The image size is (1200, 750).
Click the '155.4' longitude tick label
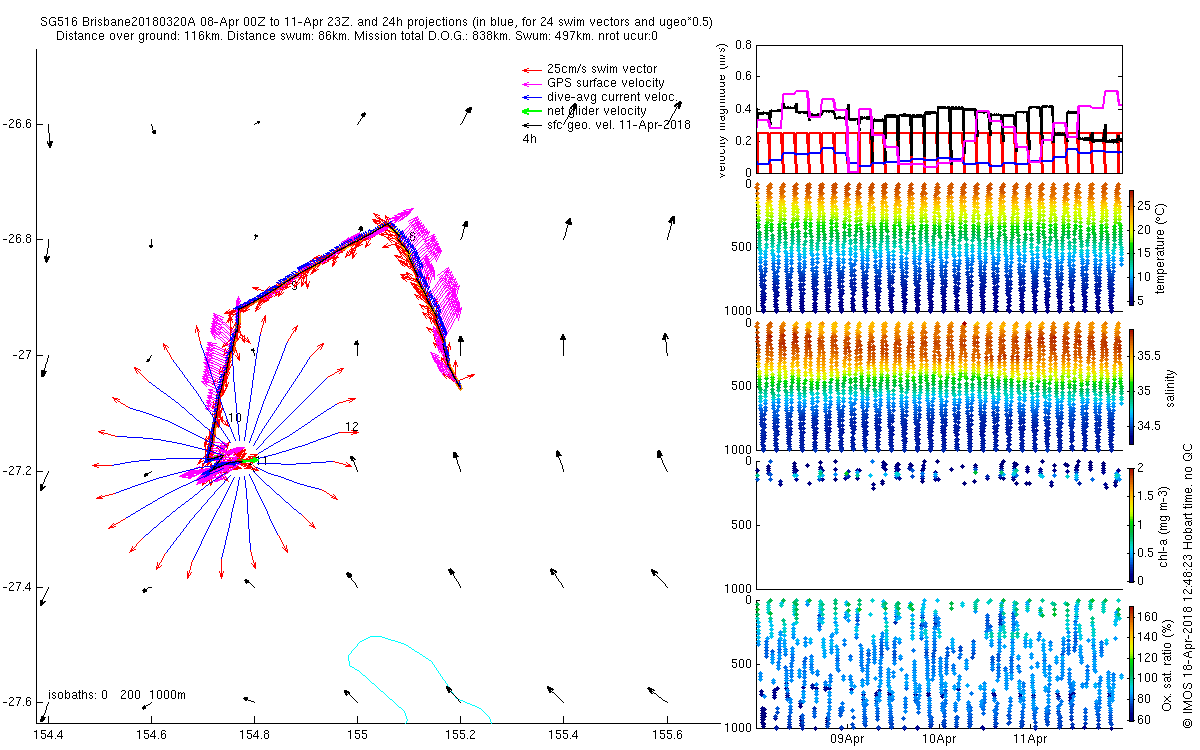coord(563,734)
